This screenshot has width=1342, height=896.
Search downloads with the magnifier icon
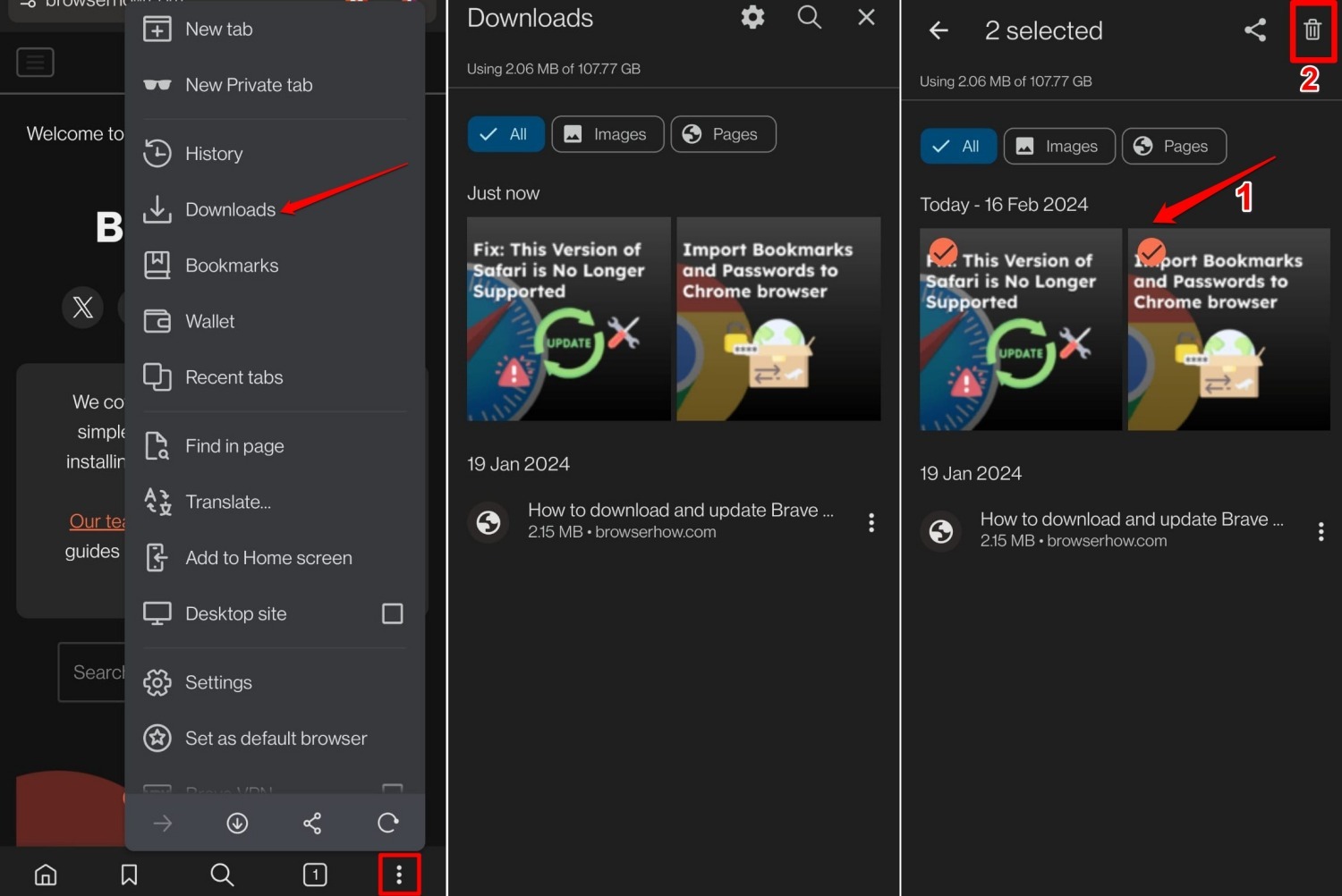(x=810, y=17)
